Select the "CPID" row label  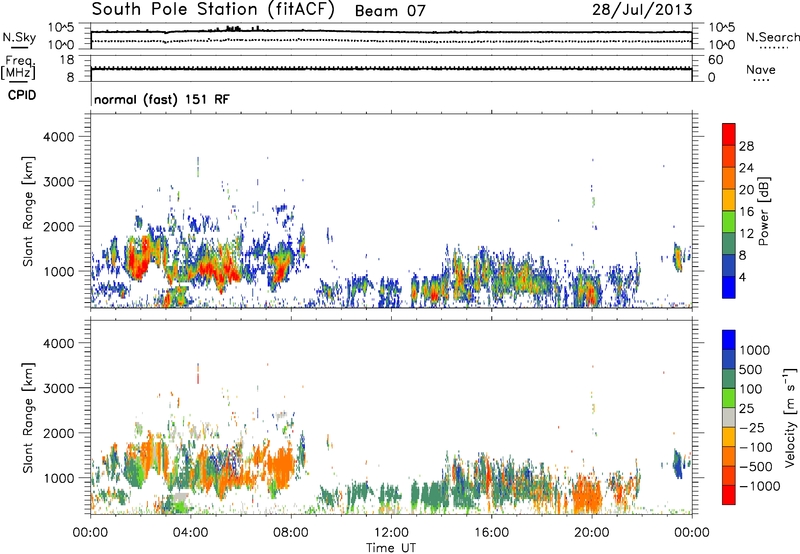[x=21, y=95]
